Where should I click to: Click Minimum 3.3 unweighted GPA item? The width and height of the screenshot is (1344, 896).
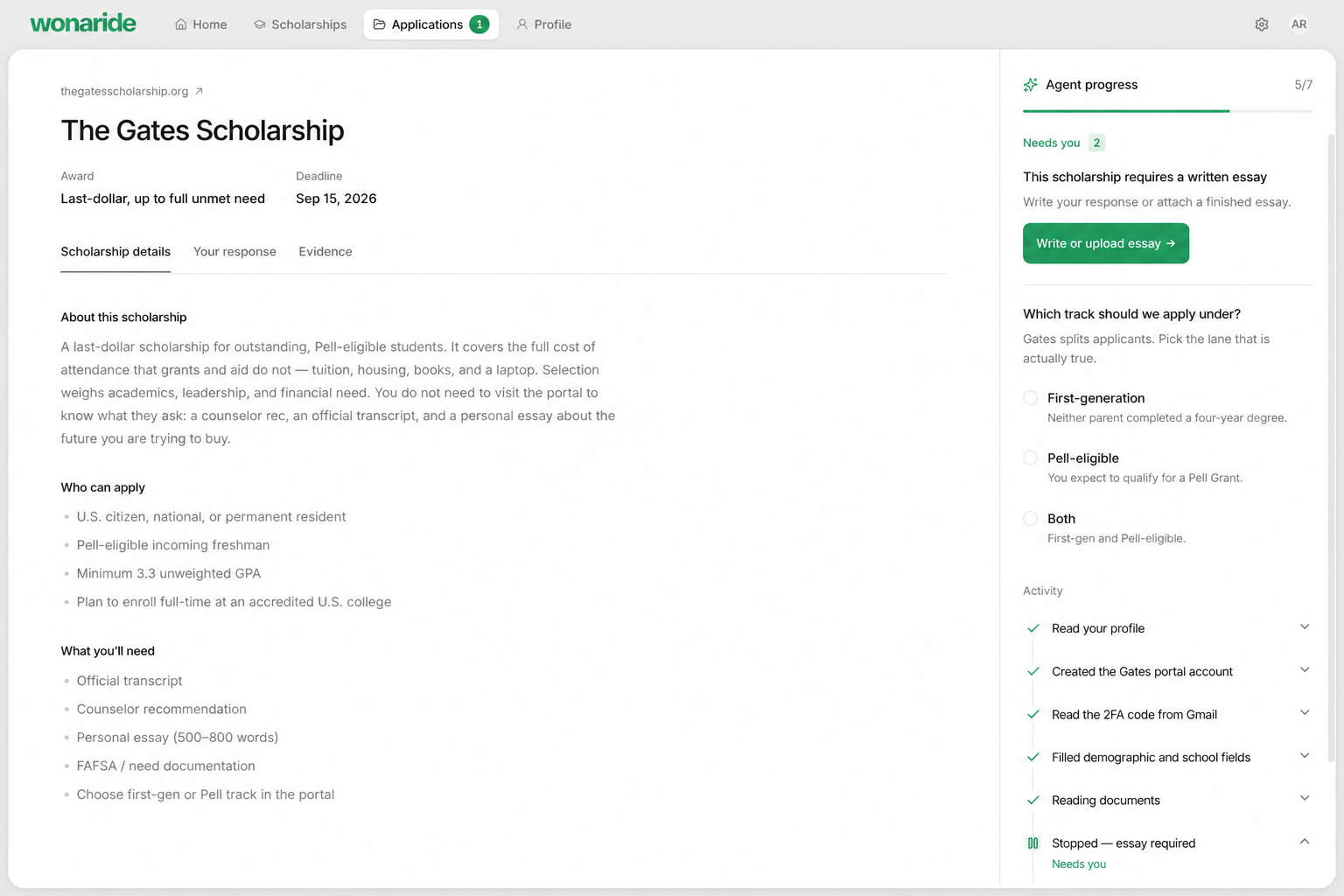click(x=169, y=574)
